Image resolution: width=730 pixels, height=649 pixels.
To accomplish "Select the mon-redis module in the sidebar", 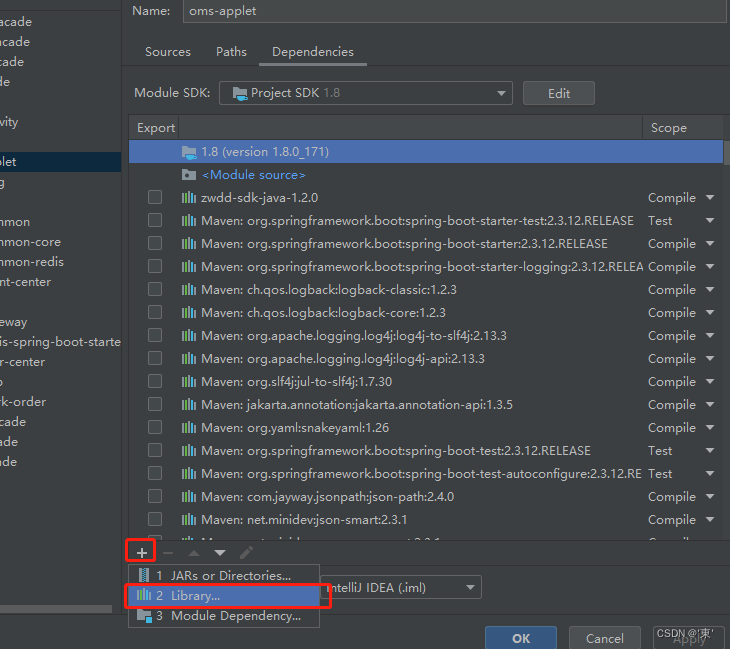I will pos(61,262).
